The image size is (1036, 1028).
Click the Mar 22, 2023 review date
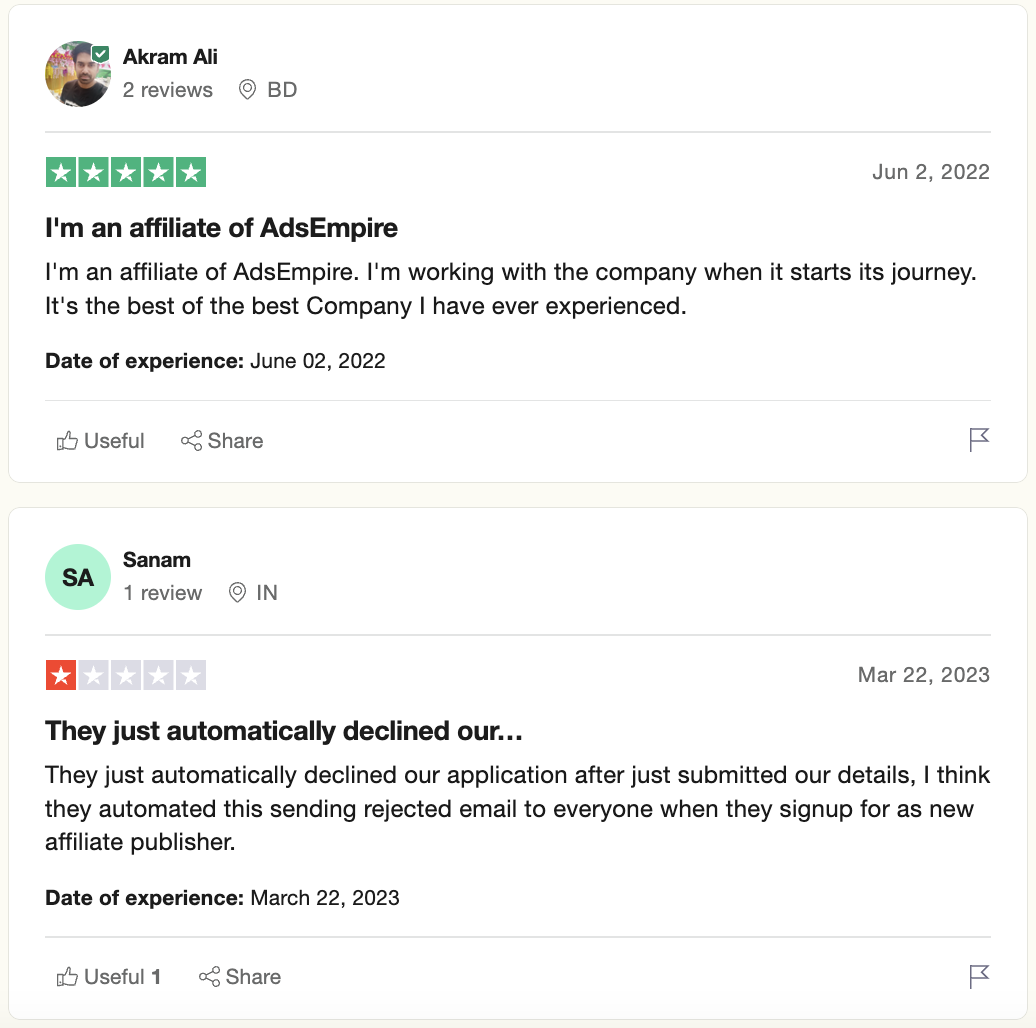pos(923,674)
